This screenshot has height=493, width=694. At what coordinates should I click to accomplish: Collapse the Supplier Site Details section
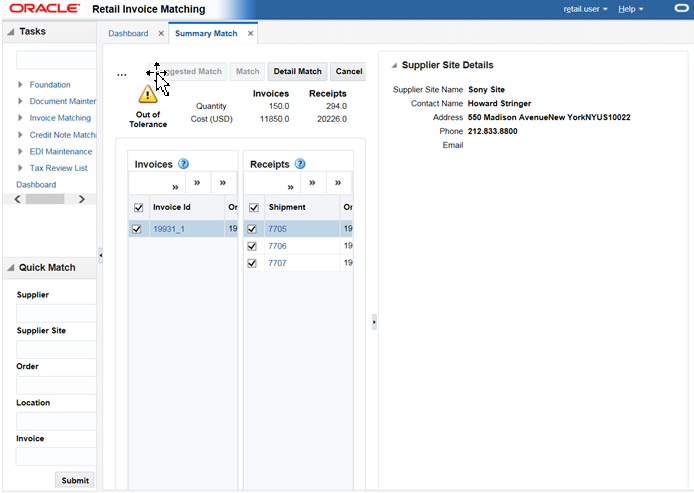(x=394, y=65)
